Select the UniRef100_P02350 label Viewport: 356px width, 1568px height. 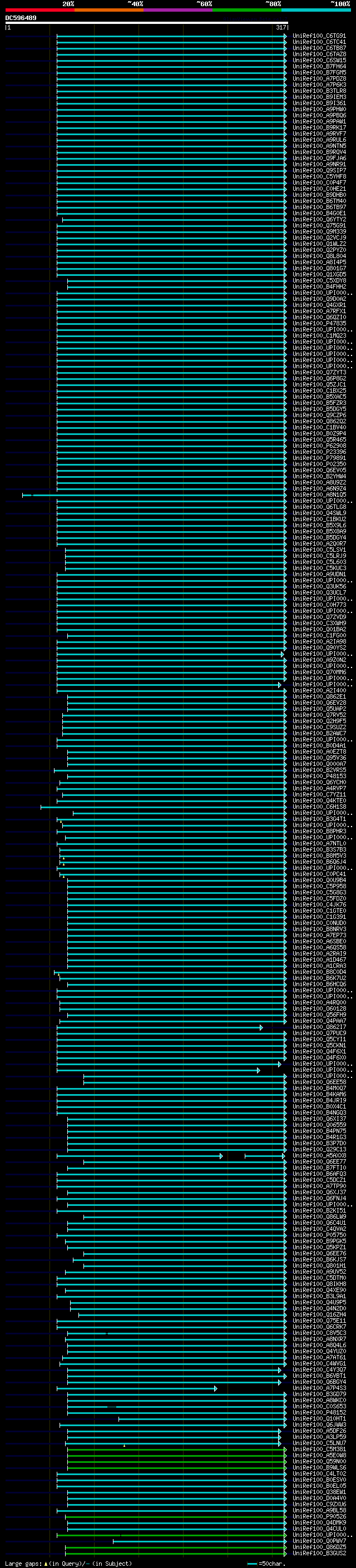pos(319,464)
